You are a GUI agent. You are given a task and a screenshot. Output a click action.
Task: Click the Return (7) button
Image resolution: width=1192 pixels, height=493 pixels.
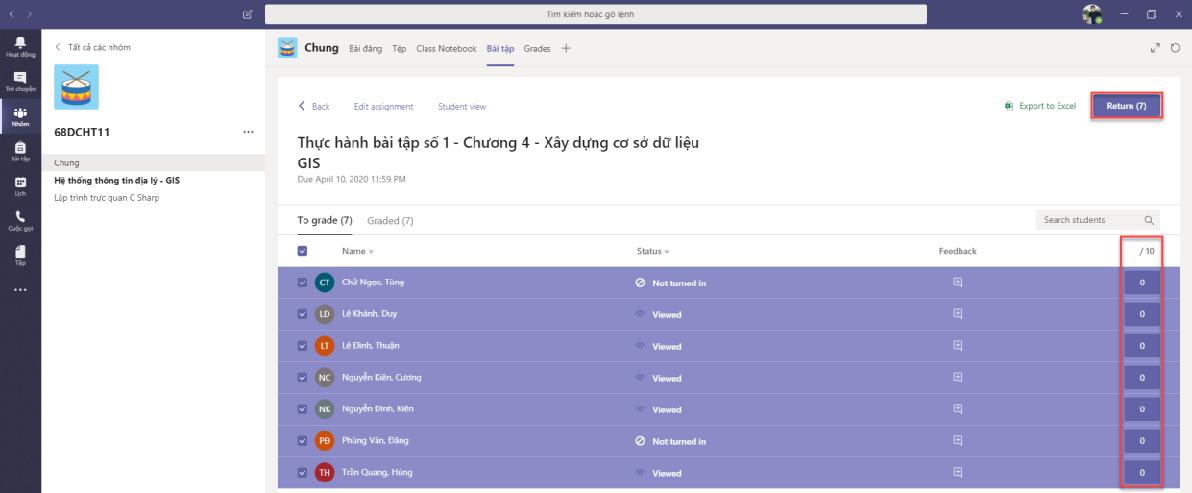pos(1126,107)
